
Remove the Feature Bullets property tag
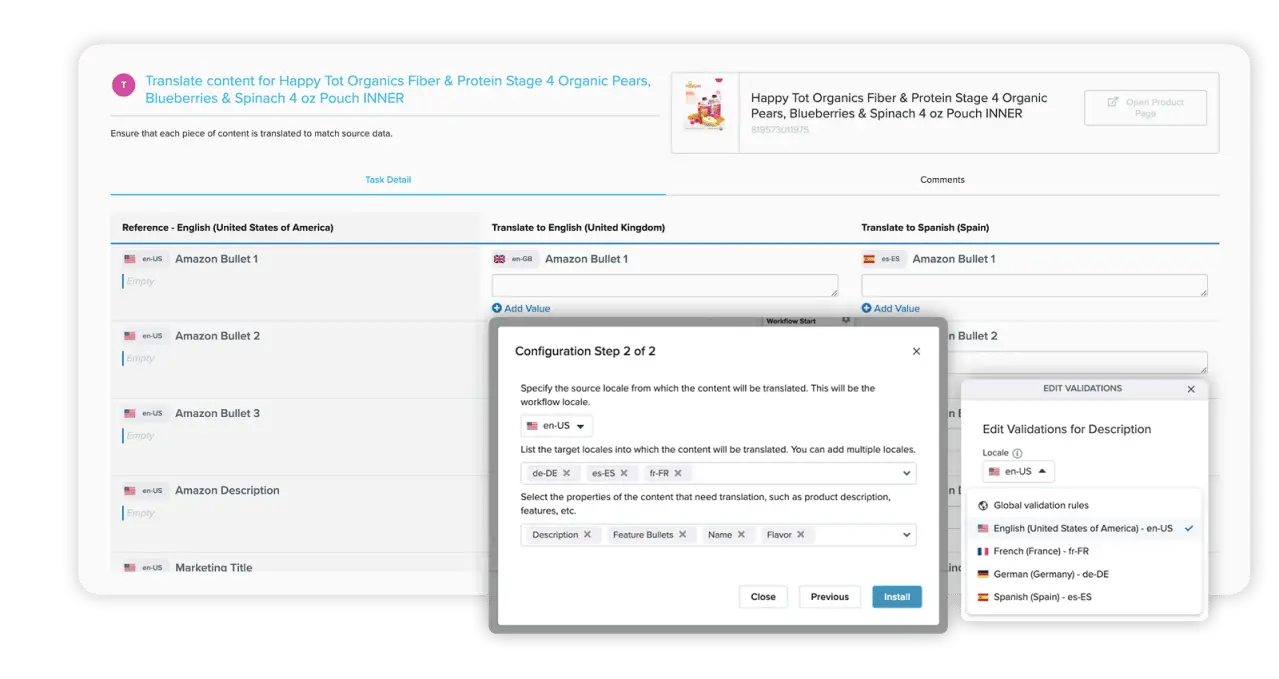682,535
